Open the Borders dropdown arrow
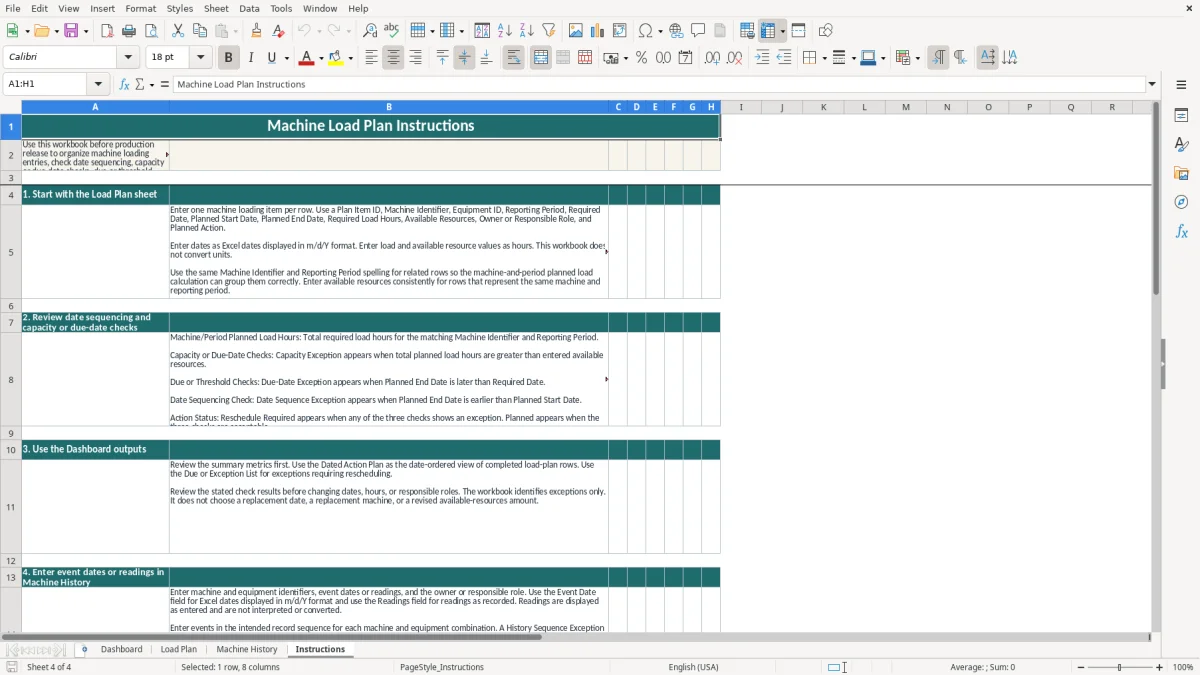Image resolution: width=1200 pixels, height=675 pixels. click(823, 58)
